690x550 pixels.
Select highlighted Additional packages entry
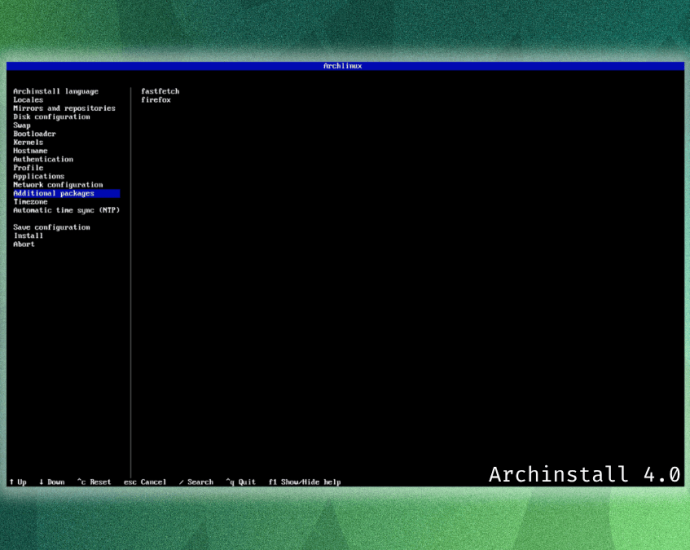tap(66, 193)
